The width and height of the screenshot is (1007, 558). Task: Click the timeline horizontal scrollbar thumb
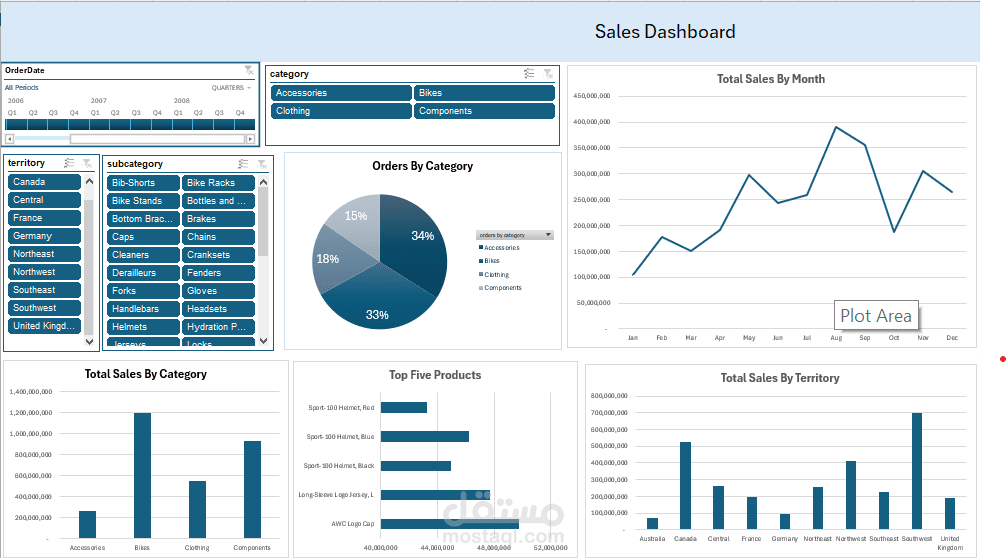pyautogui.click(x=157, y=139)
